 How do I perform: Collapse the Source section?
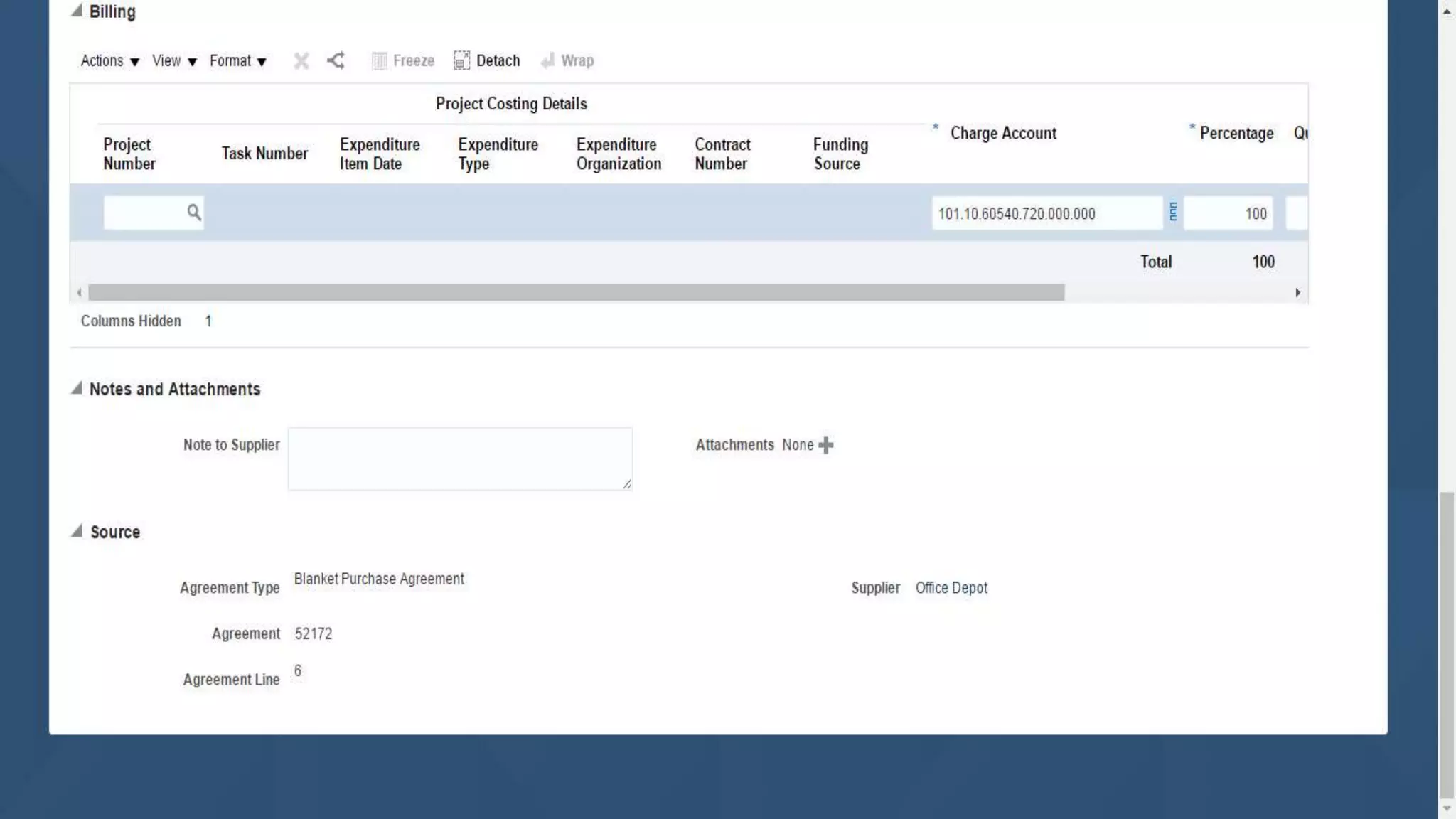[77, 531]
